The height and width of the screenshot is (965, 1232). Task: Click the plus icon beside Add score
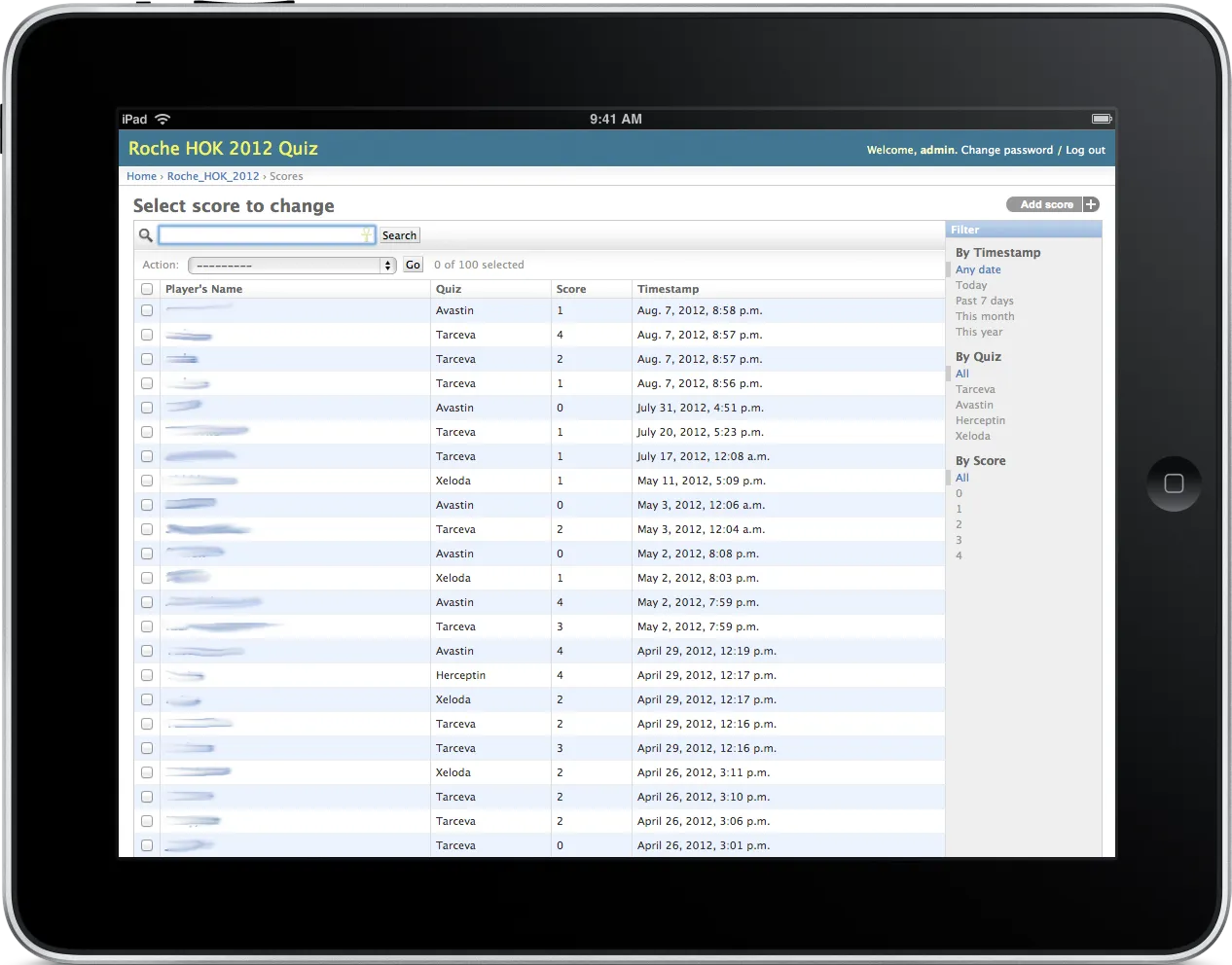[x=1091, y=204]
